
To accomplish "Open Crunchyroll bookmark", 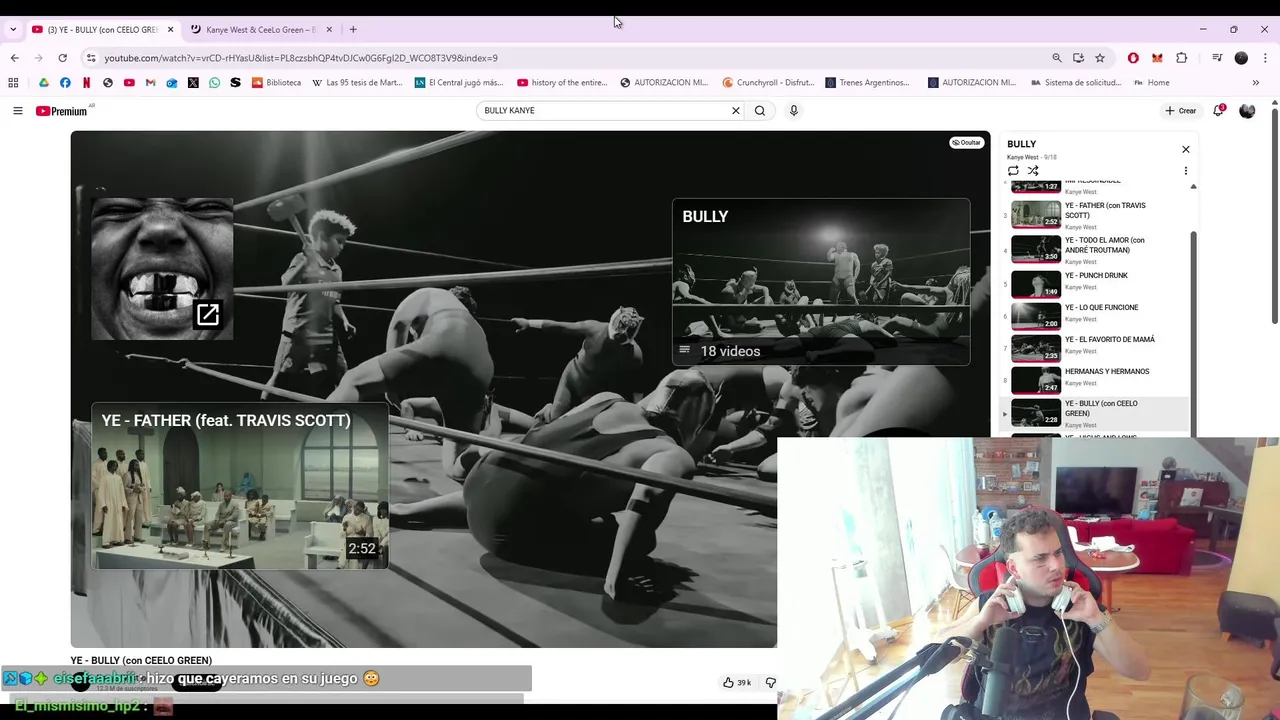I will [x=768, y=83].
